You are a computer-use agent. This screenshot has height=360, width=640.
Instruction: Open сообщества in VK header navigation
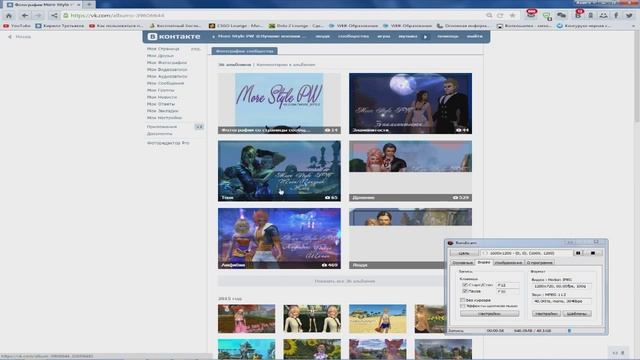[x=353, y=36]
